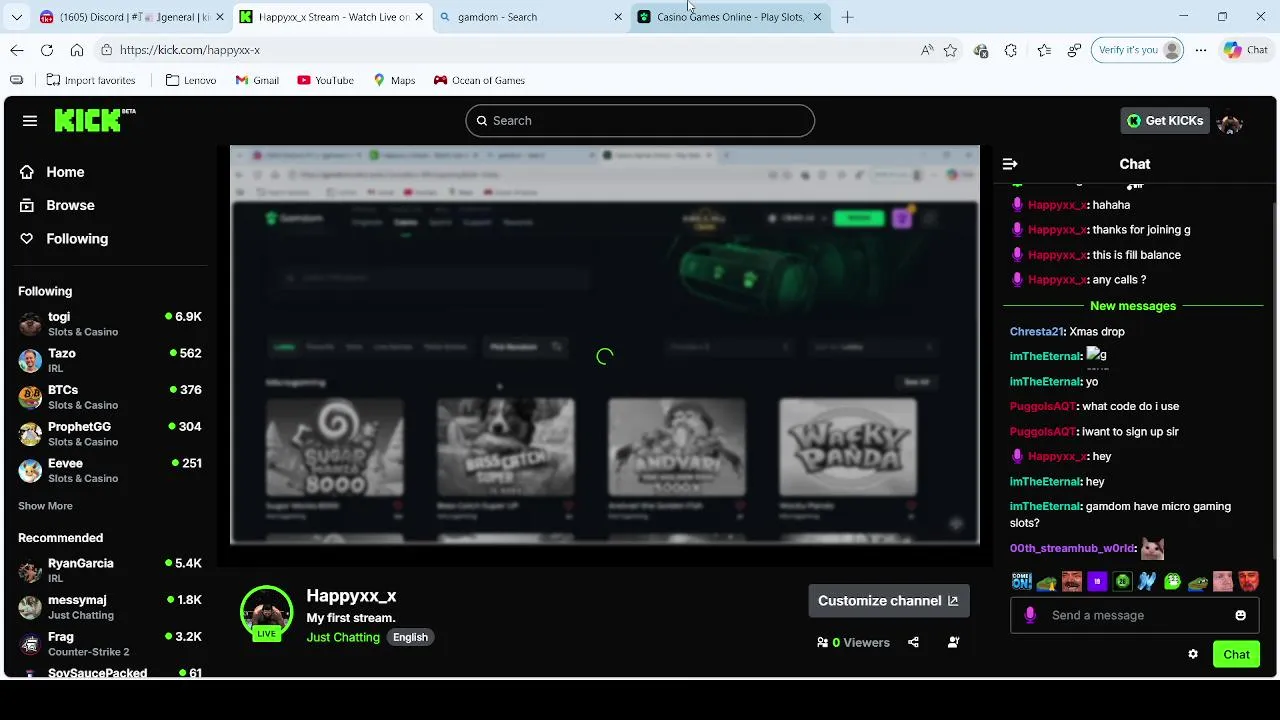1280x720 pixels.
Task: Click the browser home icon
Action: point(77,50)
